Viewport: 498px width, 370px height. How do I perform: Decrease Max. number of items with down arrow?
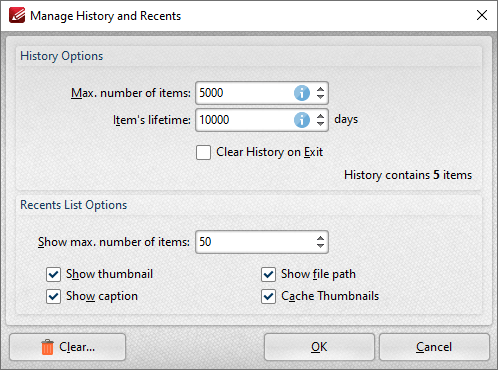(x=320, y=97)
